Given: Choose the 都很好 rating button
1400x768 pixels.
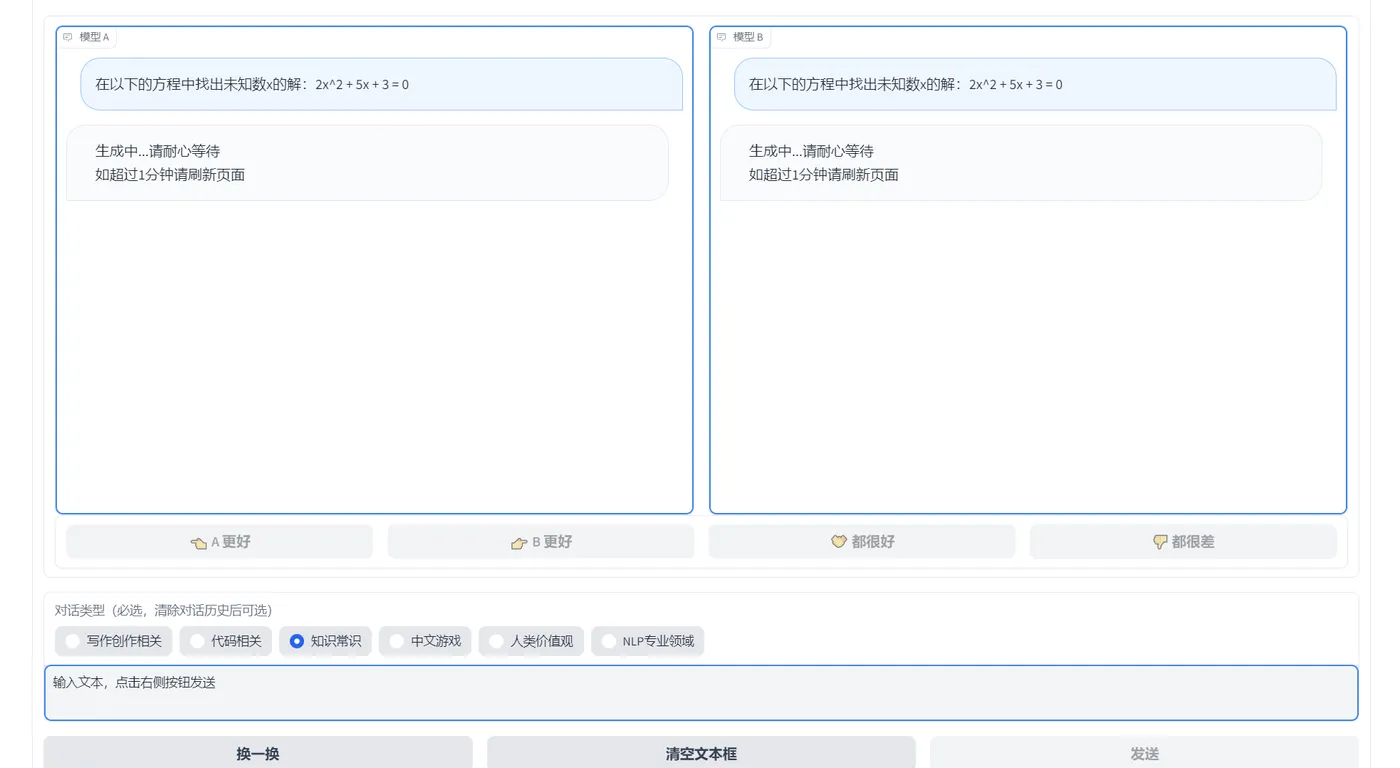Looking at the screenshot, I should tap(862, 542).
